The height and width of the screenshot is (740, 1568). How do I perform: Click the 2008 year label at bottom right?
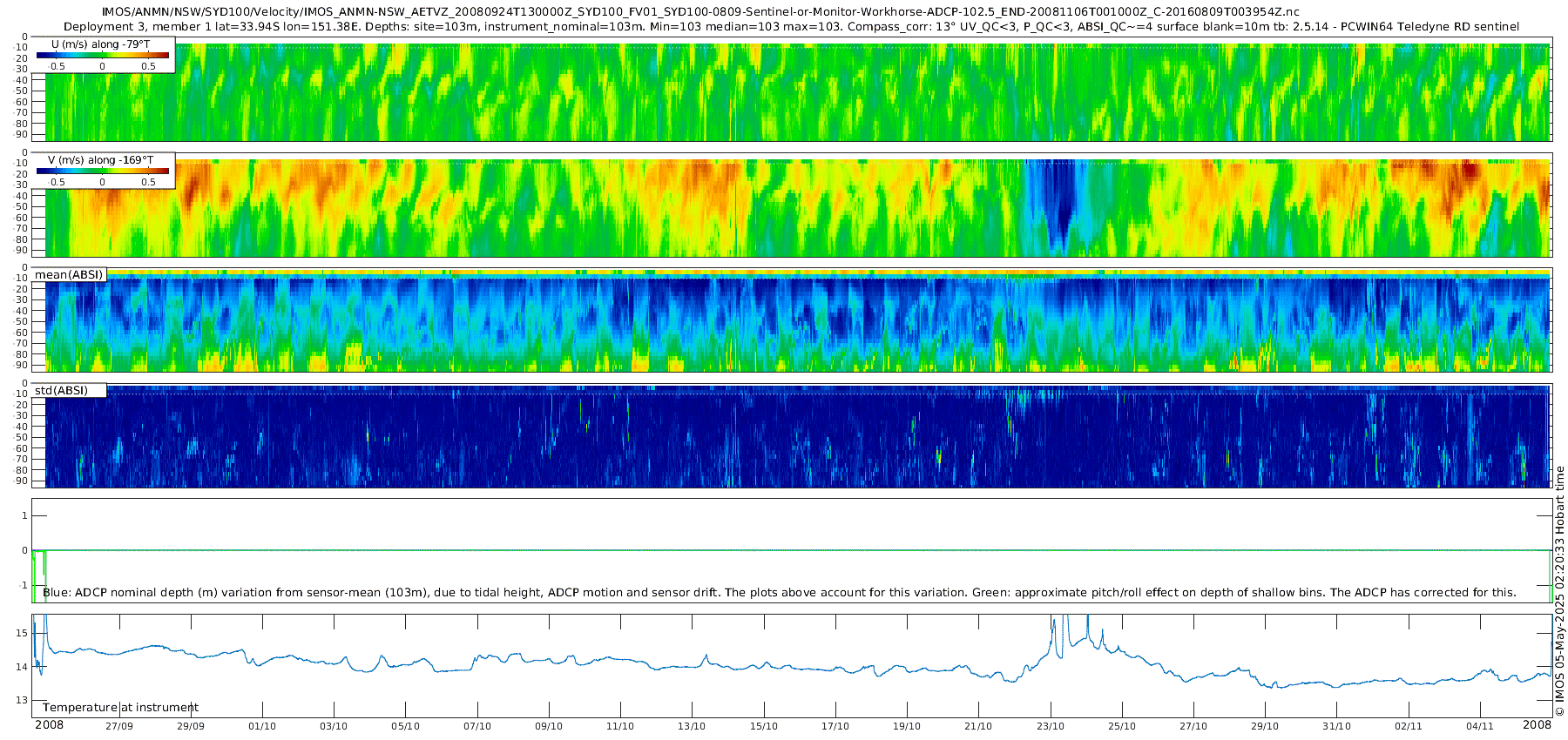(1537, 725)
